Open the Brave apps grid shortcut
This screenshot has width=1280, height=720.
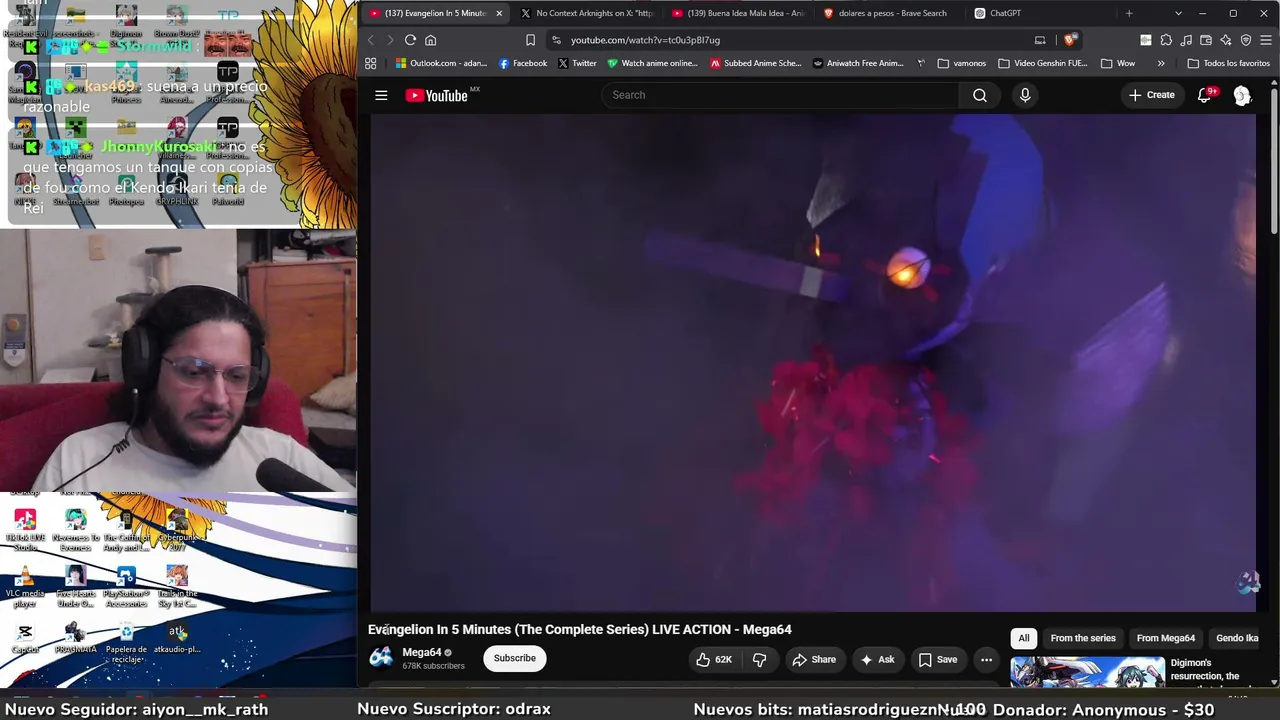370,63
